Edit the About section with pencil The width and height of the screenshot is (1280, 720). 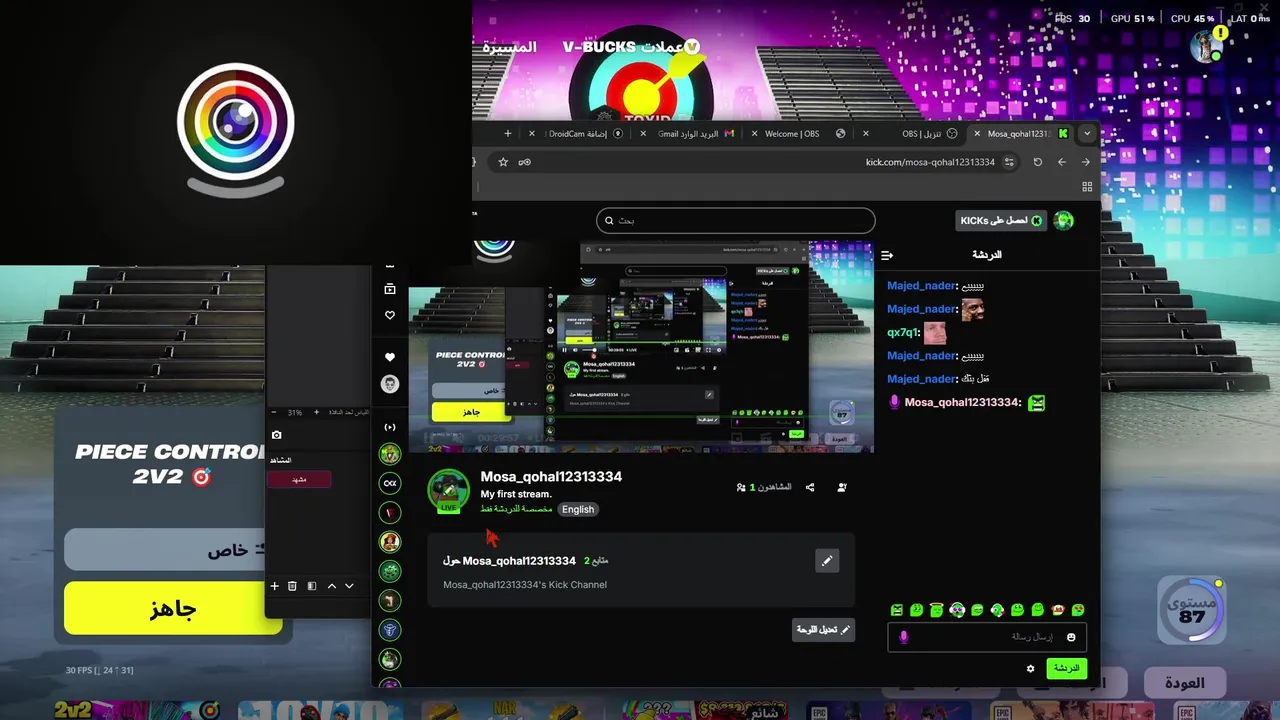pos(827,561)
